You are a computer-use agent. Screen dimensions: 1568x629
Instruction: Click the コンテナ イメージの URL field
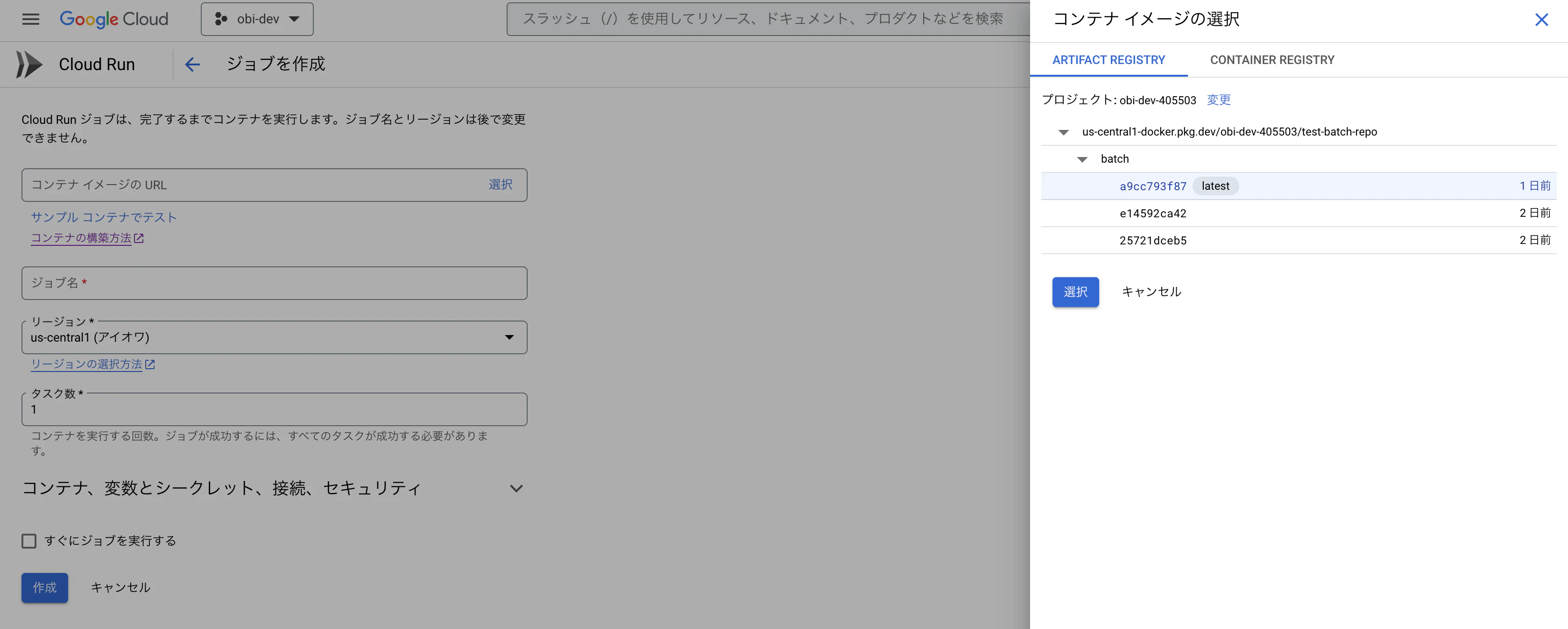pos(274,185)
